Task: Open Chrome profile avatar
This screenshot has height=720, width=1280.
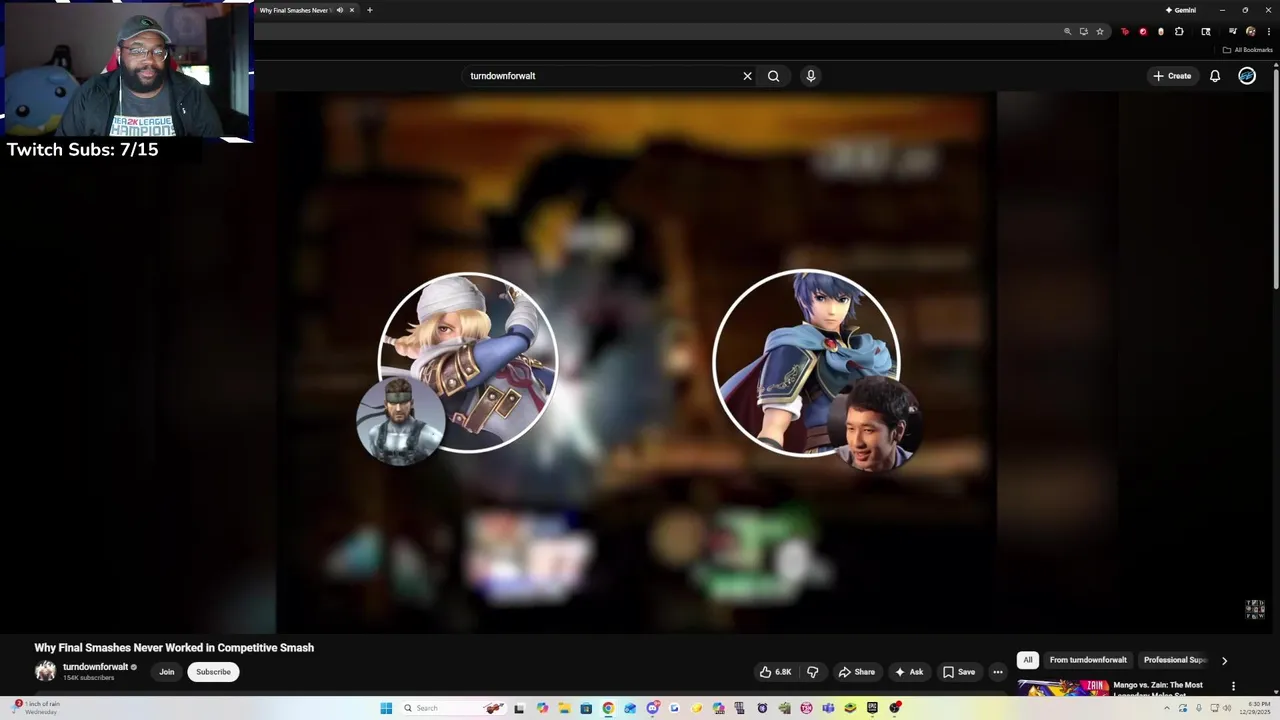Action: coord(1251,32)
